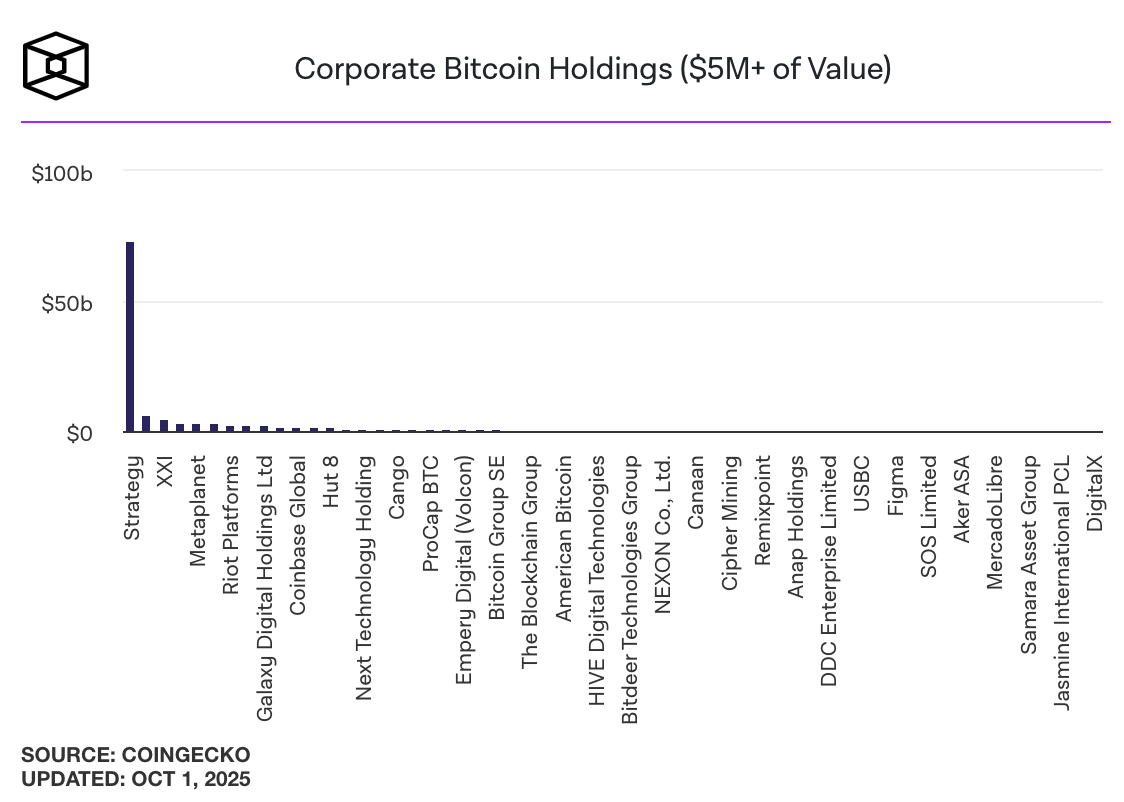
Task: Click the Coinbase Global axis label
Action: [297, 521]
